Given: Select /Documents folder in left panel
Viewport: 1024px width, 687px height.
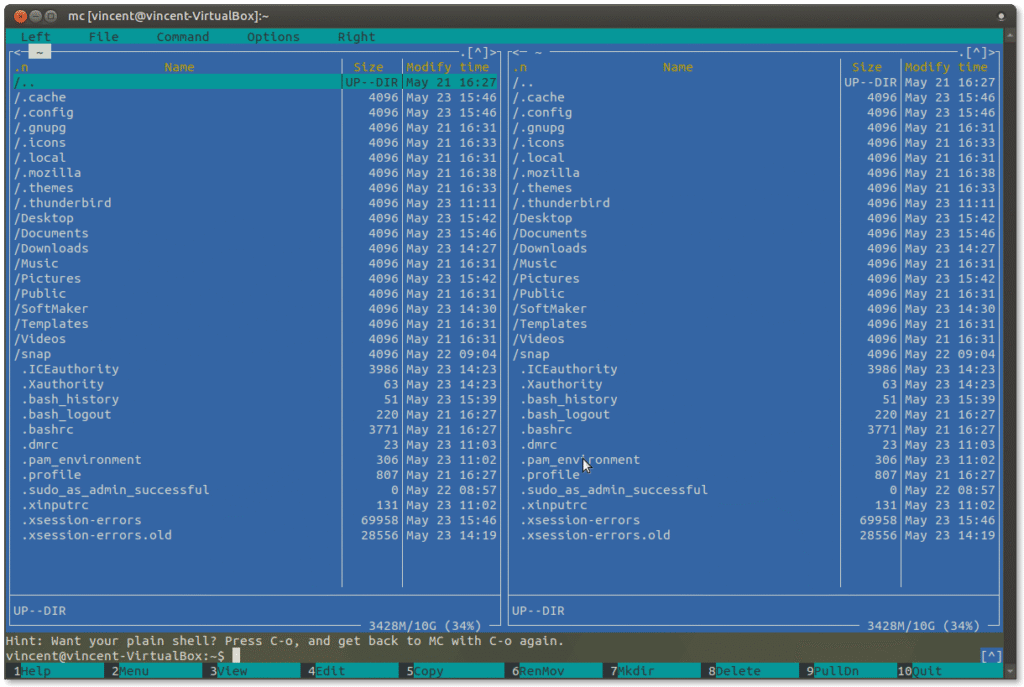Looking at the screenshot, I should click(x=51, y=233).
